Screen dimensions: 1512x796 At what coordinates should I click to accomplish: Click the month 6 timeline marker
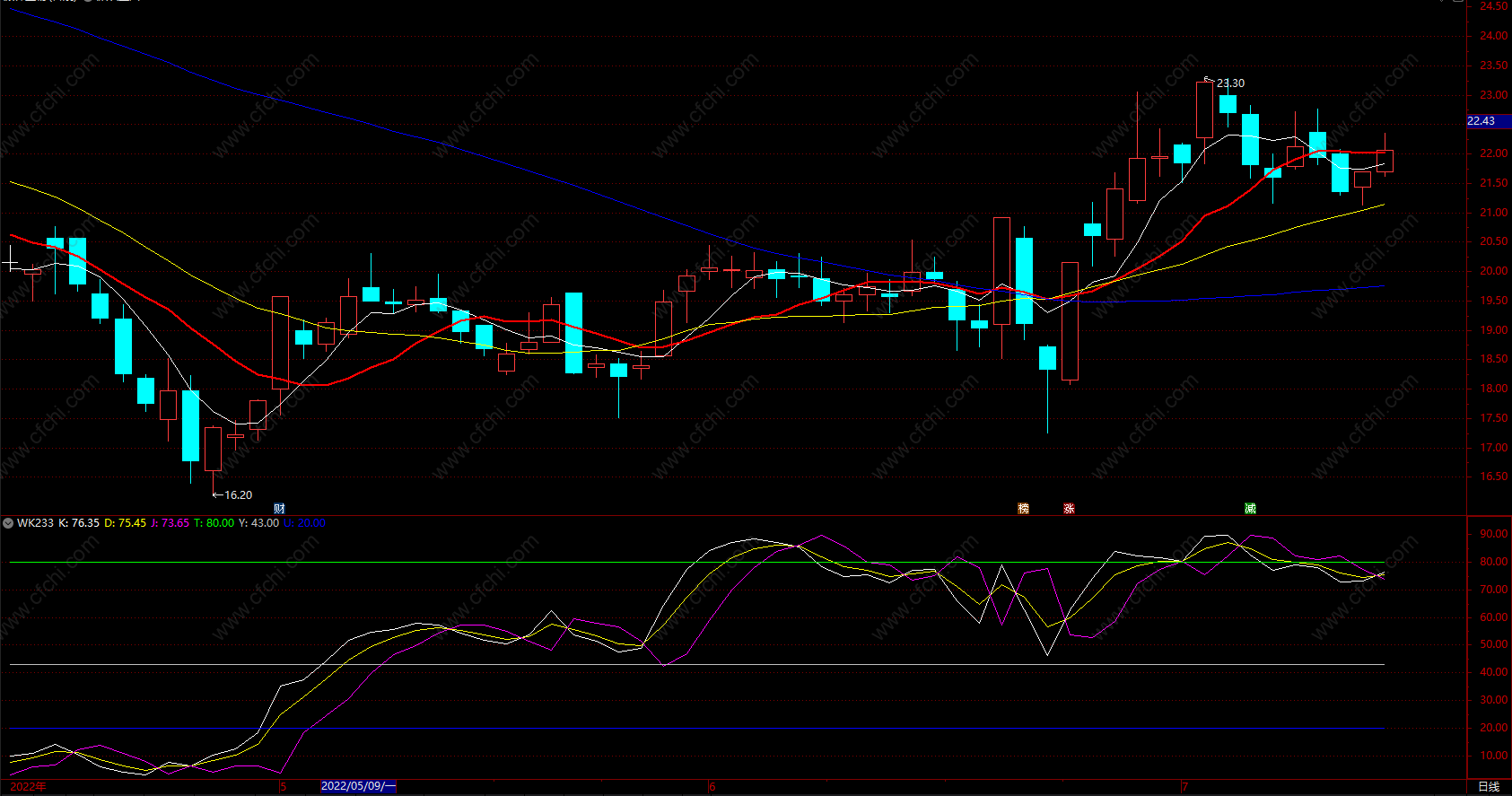pos(712,787)
